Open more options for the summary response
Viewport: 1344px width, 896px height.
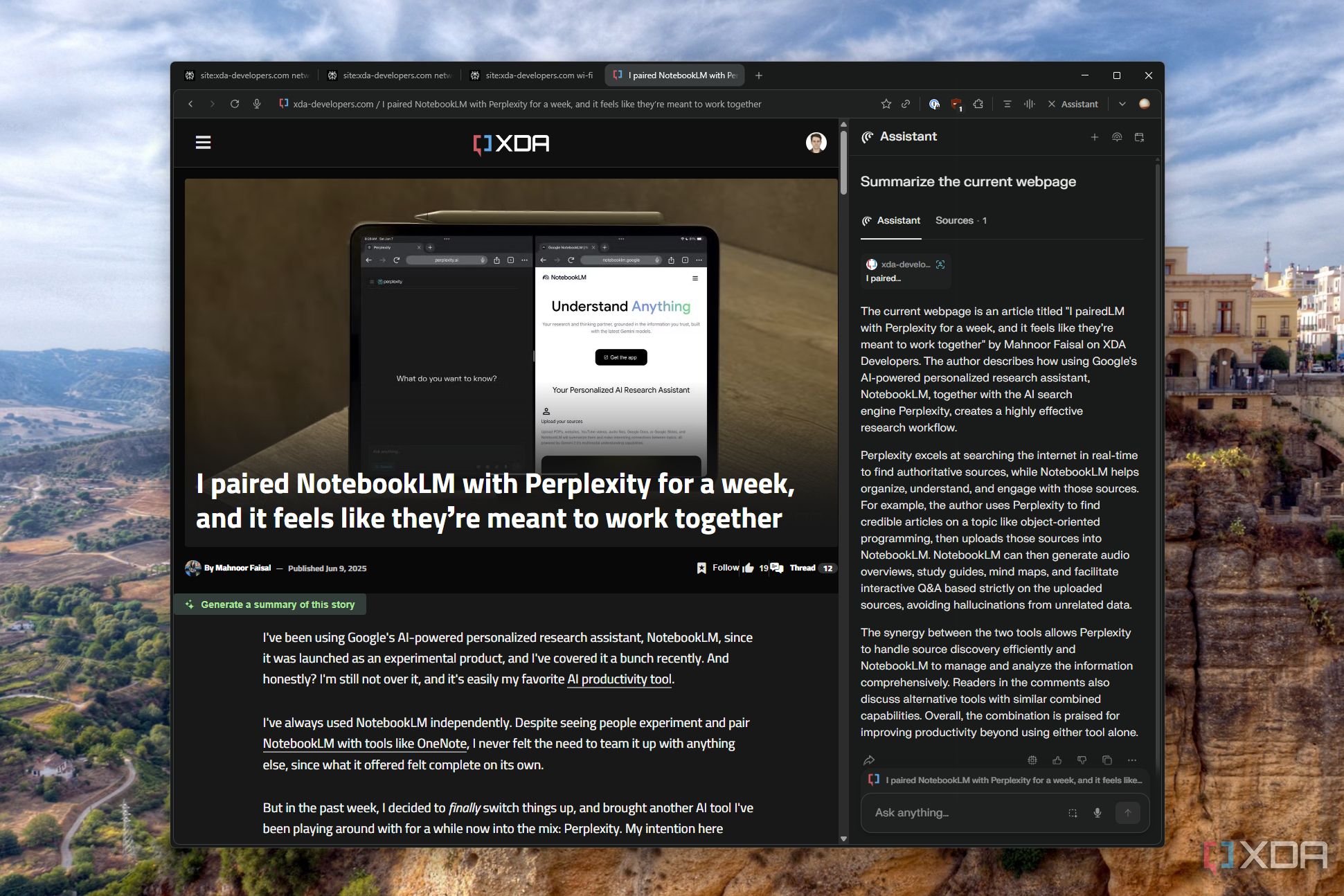coord(1132,760)
